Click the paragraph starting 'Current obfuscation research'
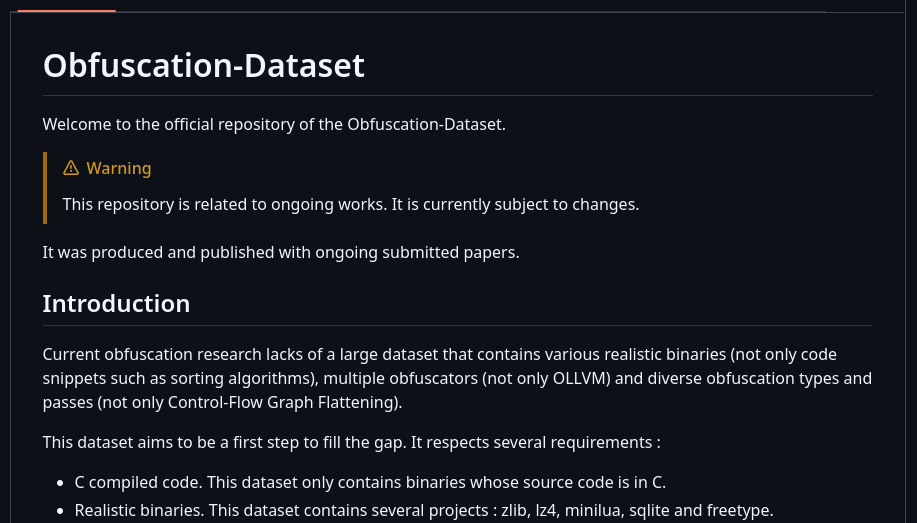Image resolution: width=917 pixels, height=523 pixels. tap(457, 379)
